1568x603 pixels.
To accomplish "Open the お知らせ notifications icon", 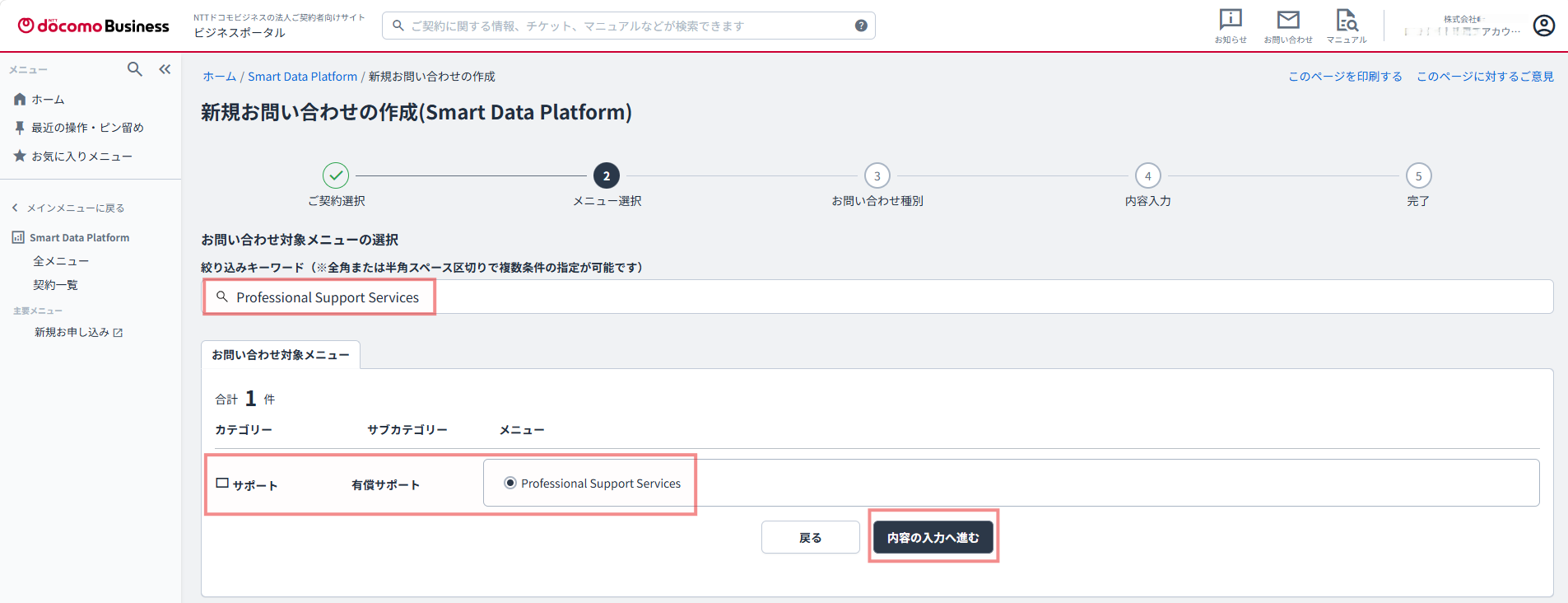I will coord(1231,20).
